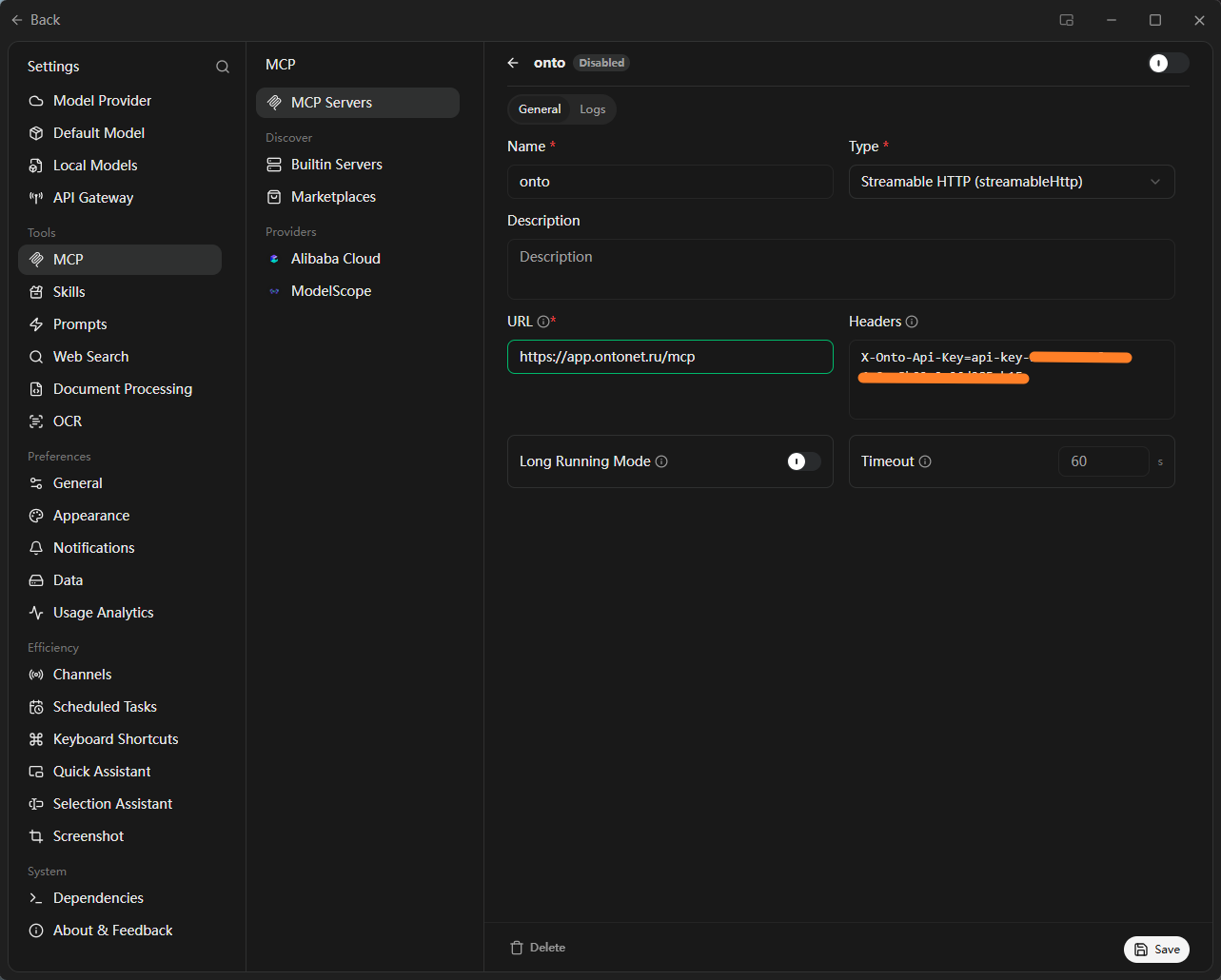The height and width of the screenshot is (980, 1221).
Task: Open the picture-in-picture window icon
Action: pyautogui.click(x=1067, y=20)
